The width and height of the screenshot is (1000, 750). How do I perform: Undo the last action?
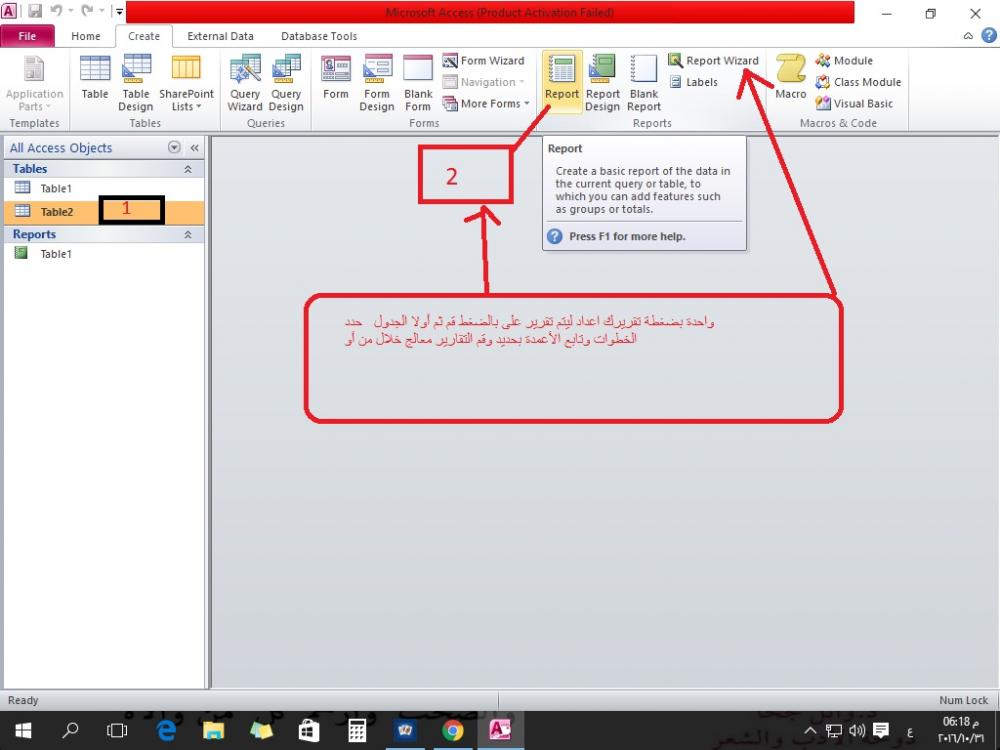pos(56,11)
